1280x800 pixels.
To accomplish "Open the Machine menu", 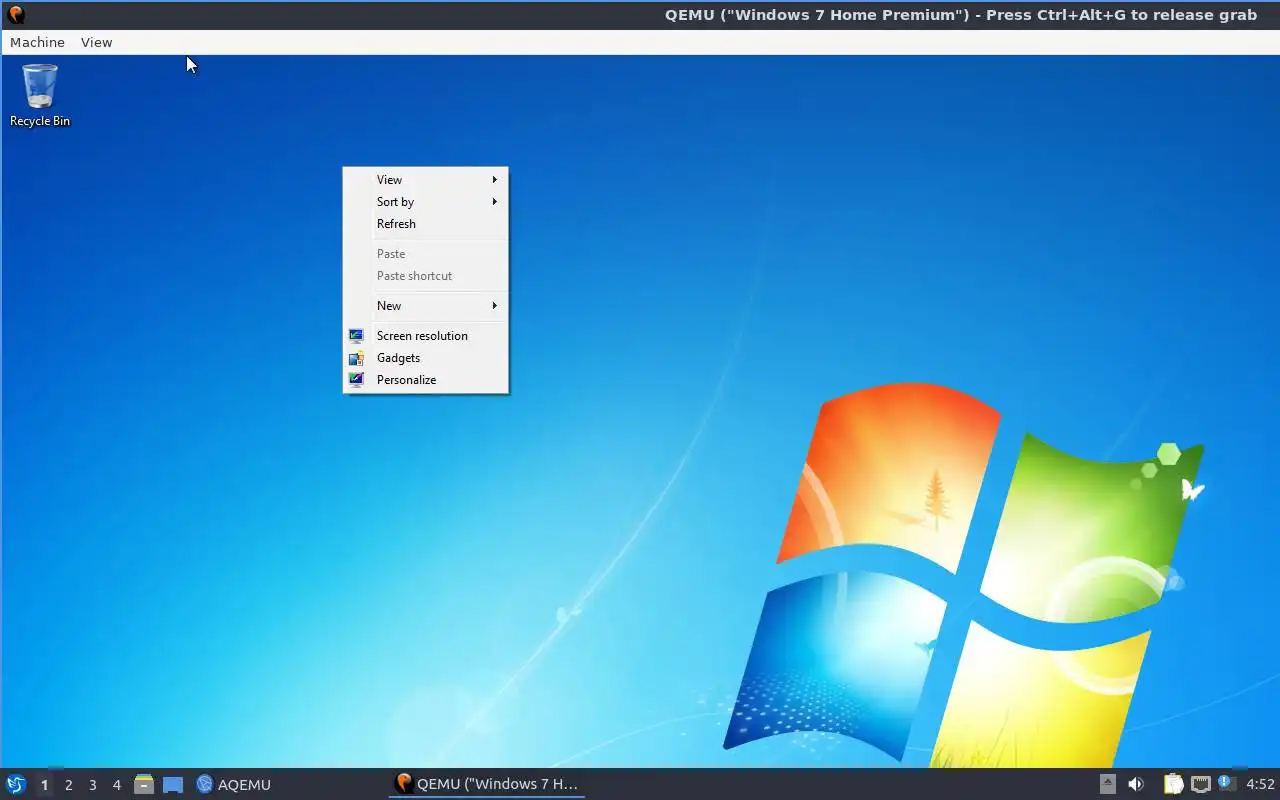I will tap(37, 42).
